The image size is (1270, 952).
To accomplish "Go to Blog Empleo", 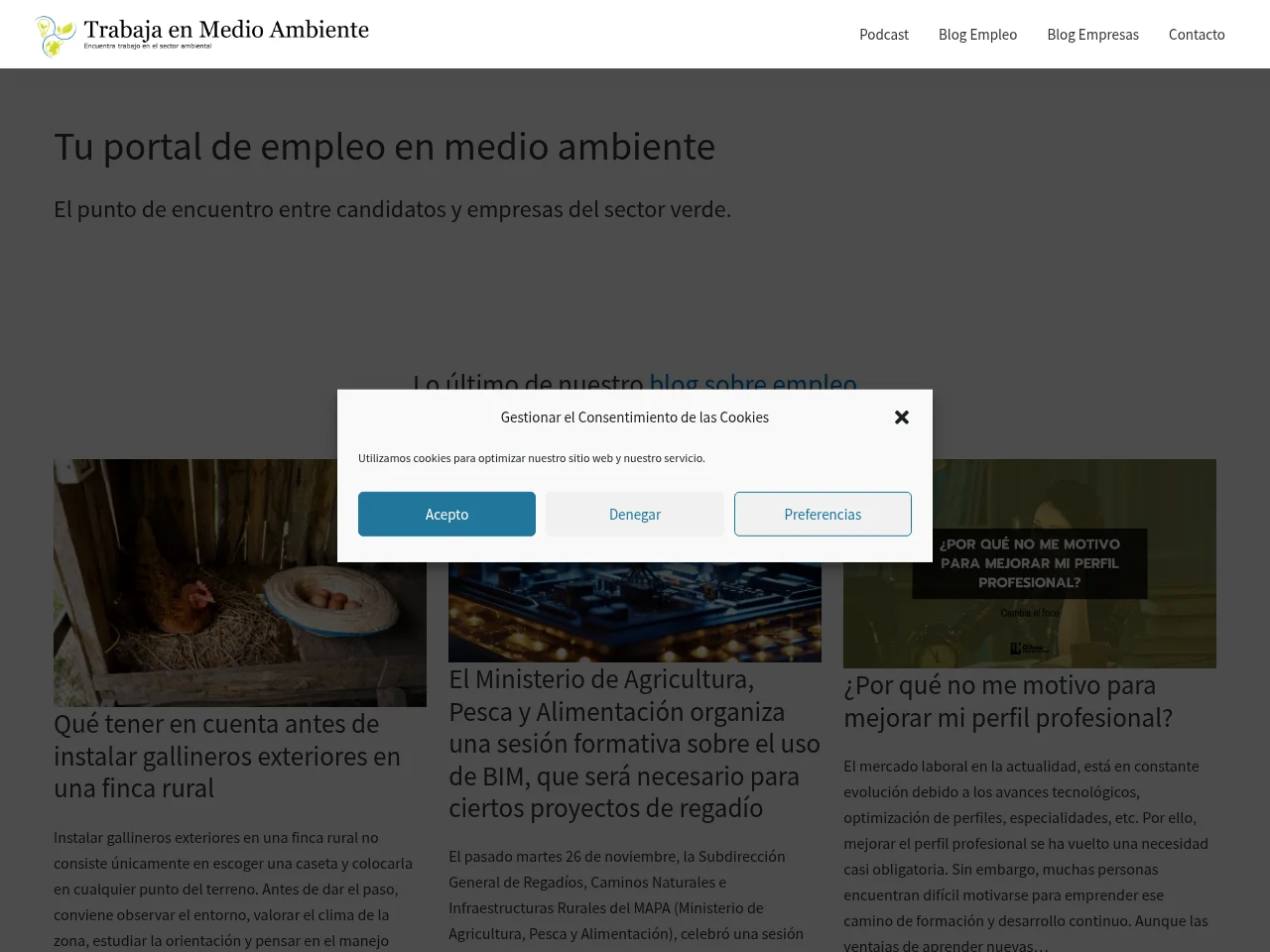I will point(977,35).
